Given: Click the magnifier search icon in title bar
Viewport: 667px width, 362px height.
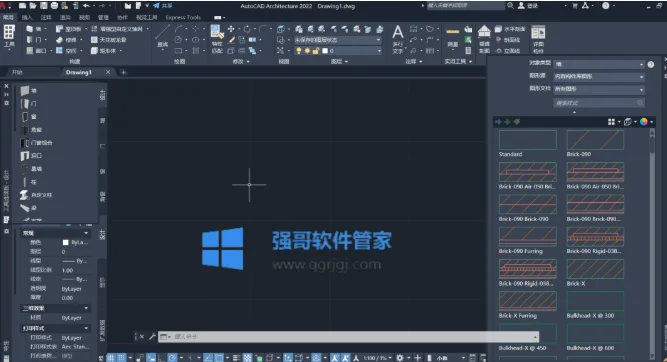Looking at the screenshot, I should [510, 6].
